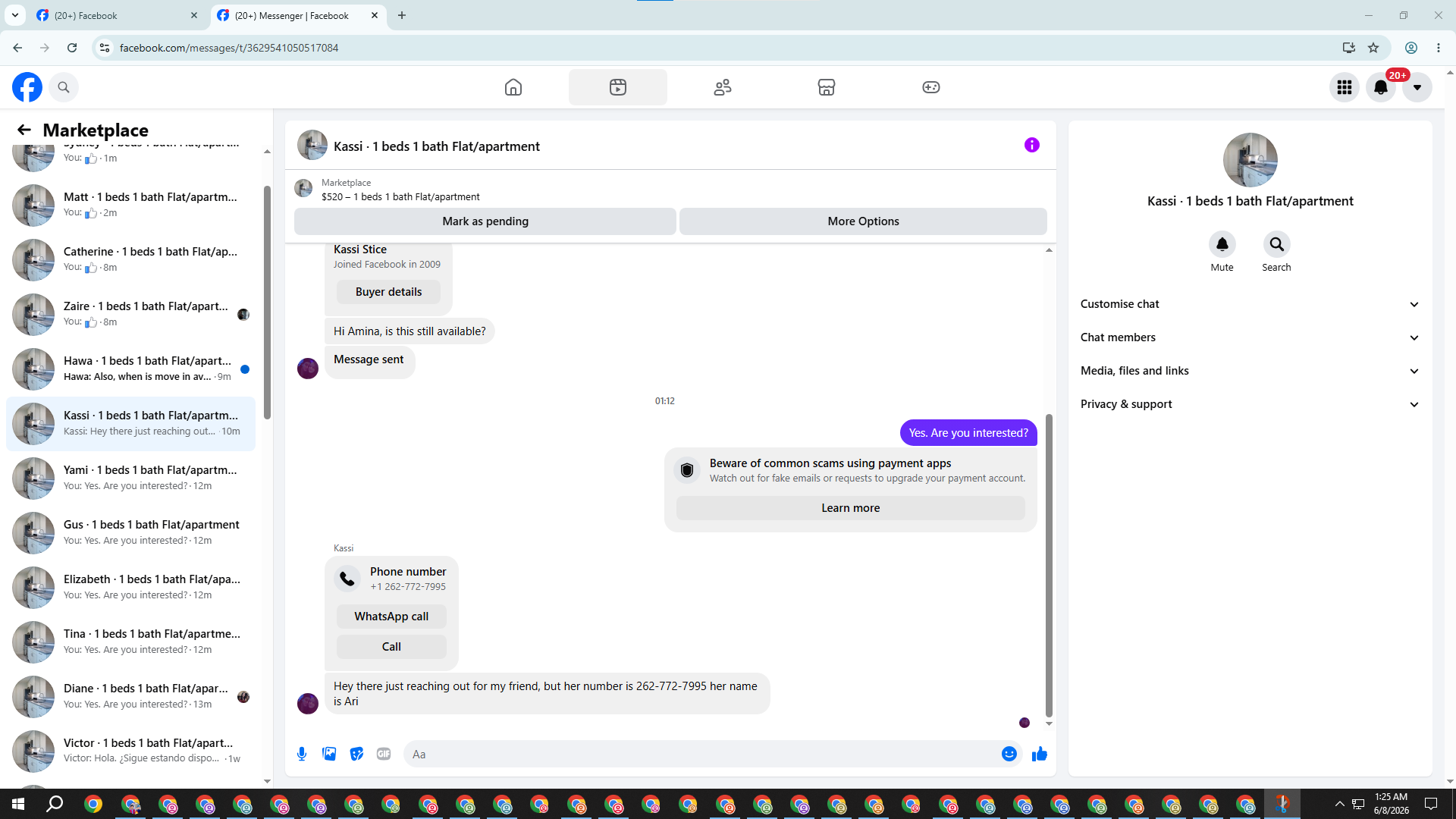1456x819 pixels.
Task: Open Windows notification center
Action: 1431,804
